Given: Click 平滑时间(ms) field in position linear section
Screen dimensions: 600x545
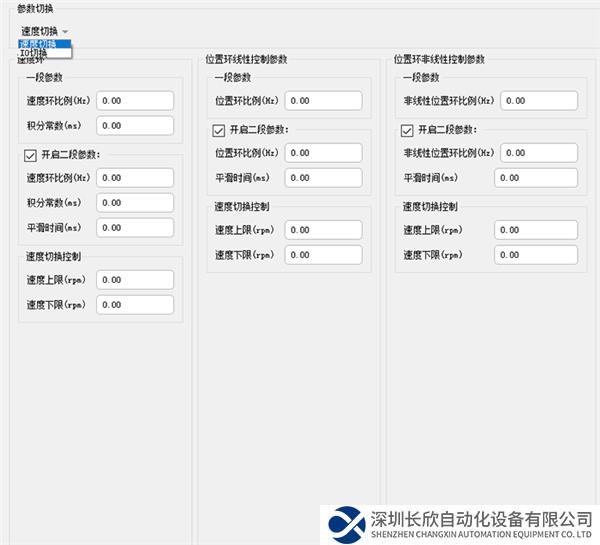Looking at the screenshot, I should [x=323, y=178].
